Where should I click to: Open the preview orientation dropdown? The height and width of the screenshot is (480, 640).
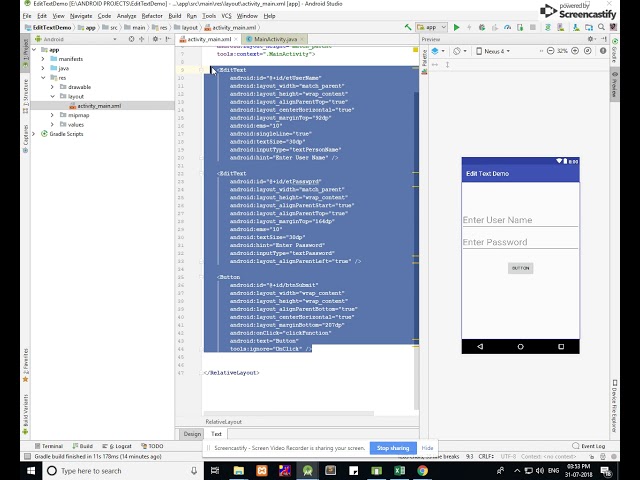[460, 51]
